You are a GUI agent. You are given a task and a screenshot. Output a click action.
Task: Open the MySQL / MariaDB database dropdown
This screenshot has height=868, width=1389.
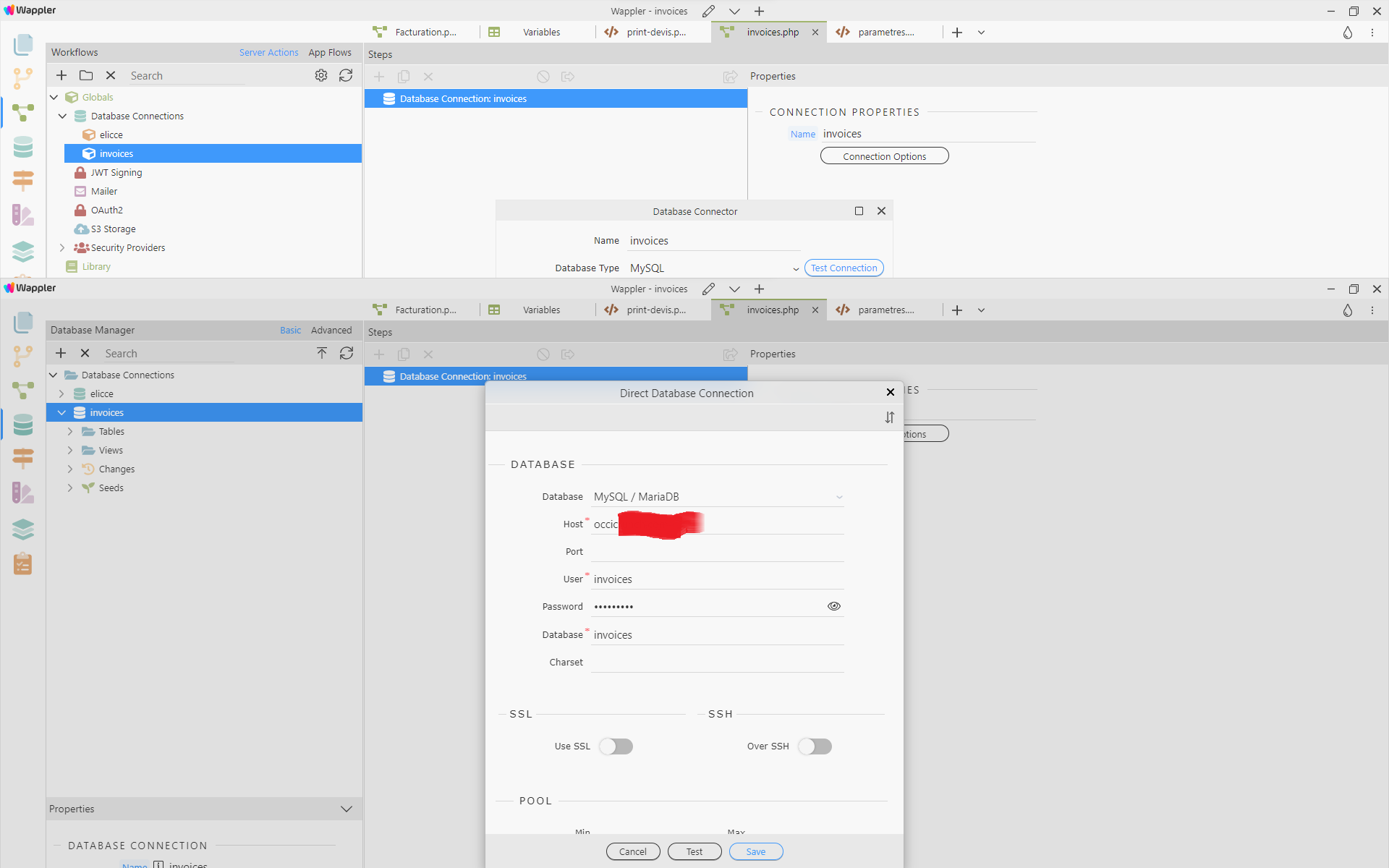(717, 497)
